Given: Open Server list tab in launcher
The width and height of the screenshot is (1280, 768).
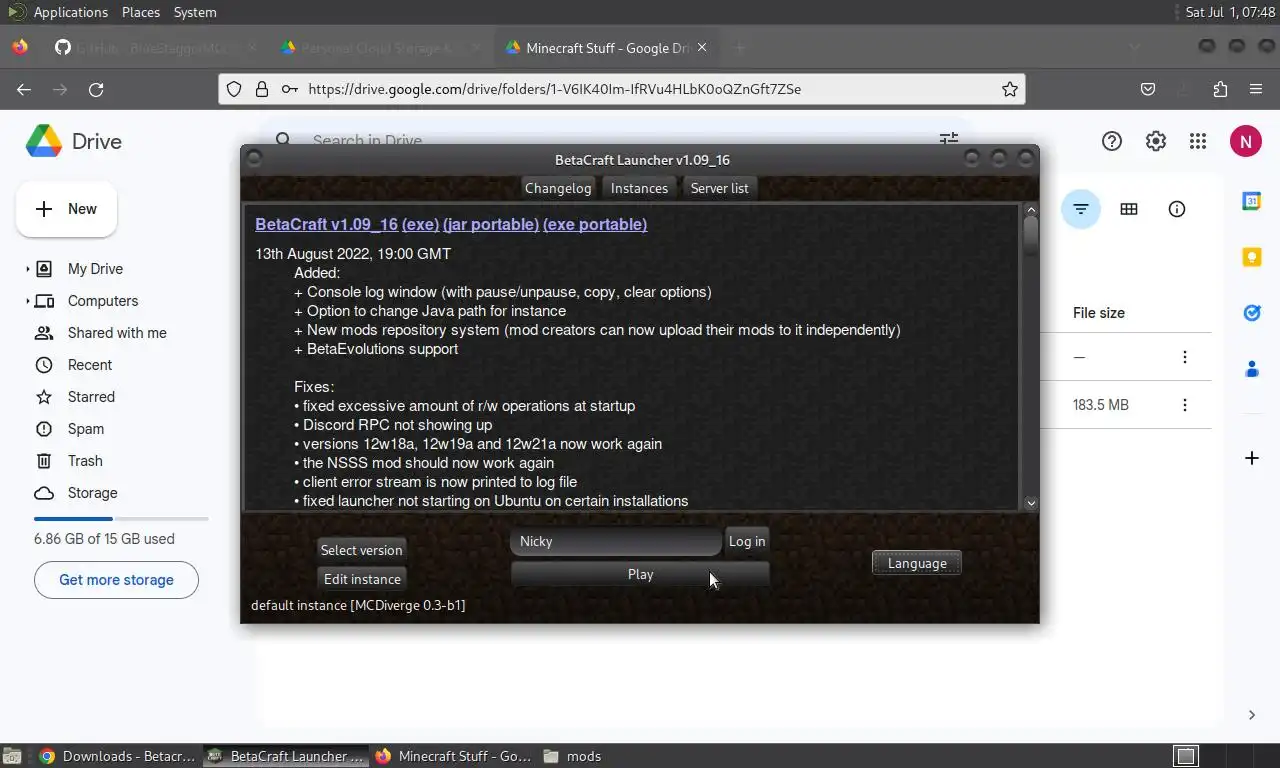Looking at the screenshot, I should 719,188.
